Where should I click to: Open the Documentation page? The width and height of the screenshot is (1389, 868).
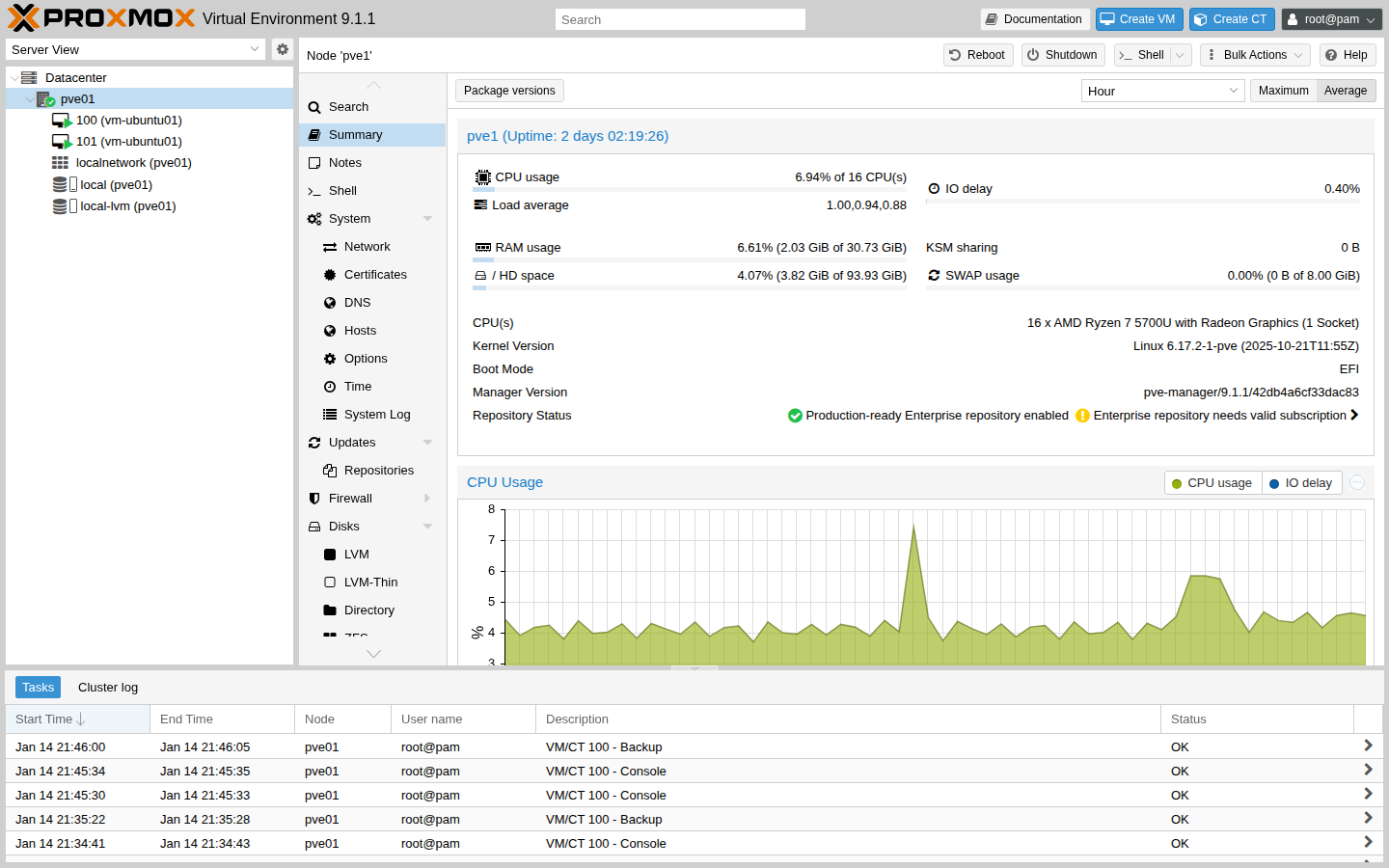[x=1035, y=18]
